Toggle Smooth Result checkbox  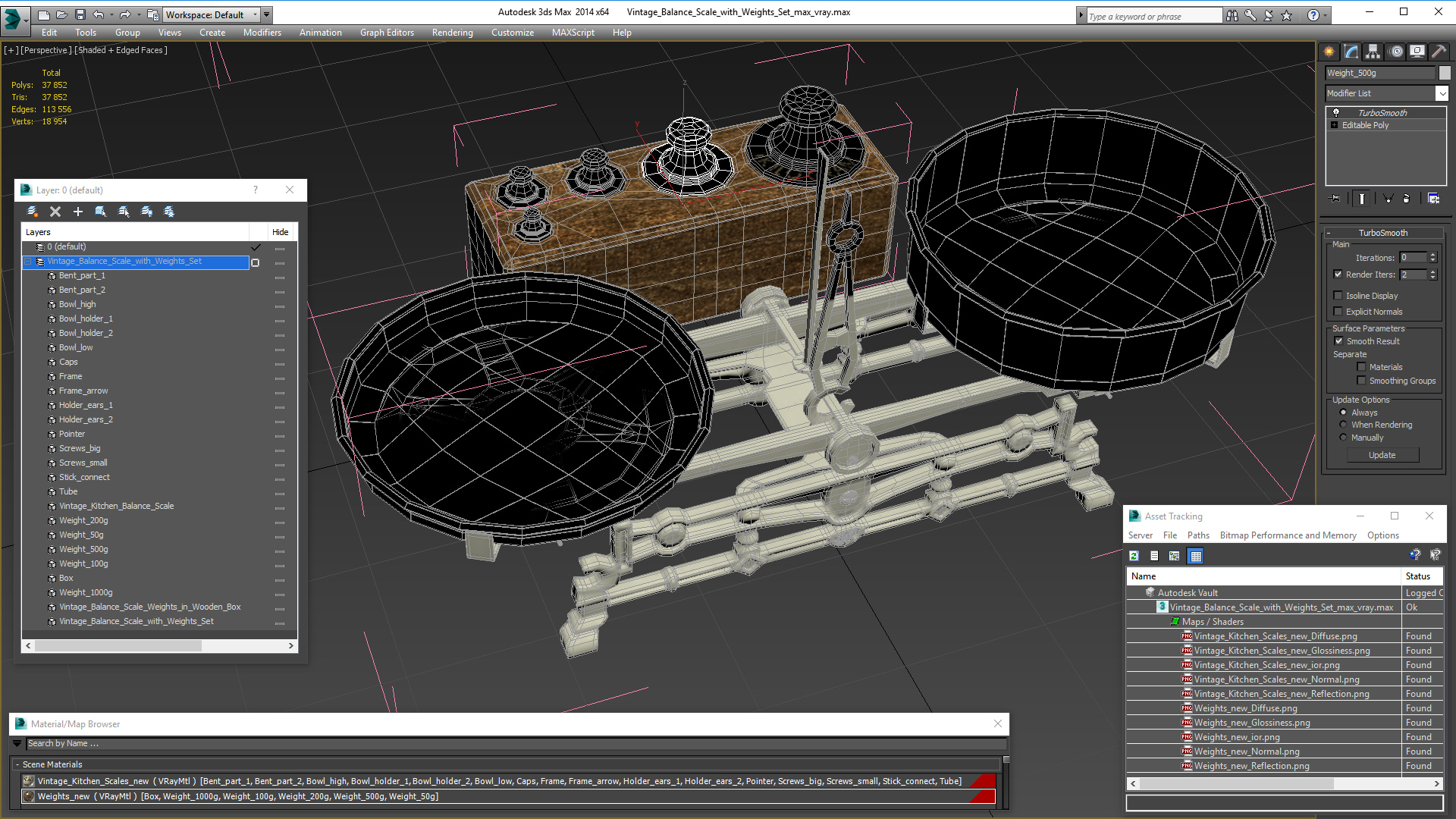tap(1338, 341)
